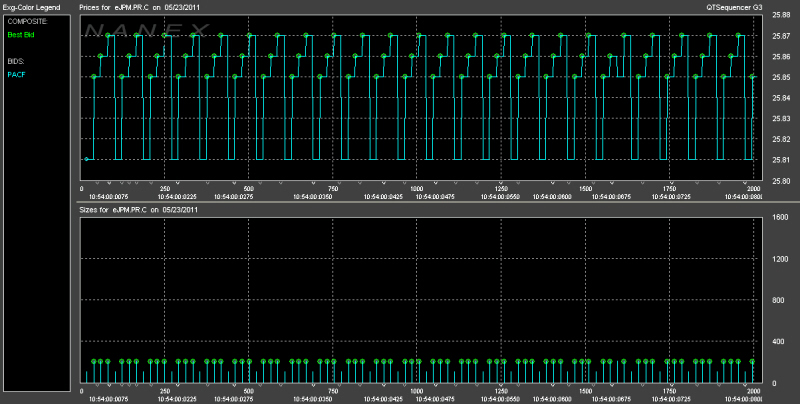800x404 pixels.
Task: Click the 800 size axis label
Action: tap(779, 300)
